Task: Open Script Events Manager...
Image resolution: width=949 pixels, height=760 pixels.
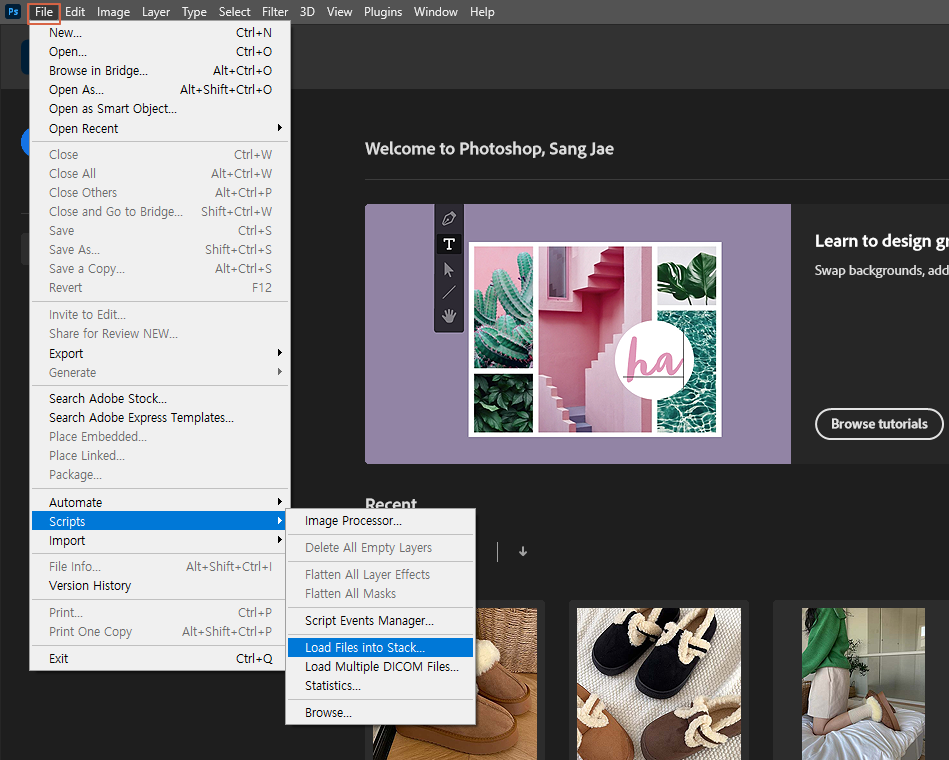Action: [x=380, y=621]
